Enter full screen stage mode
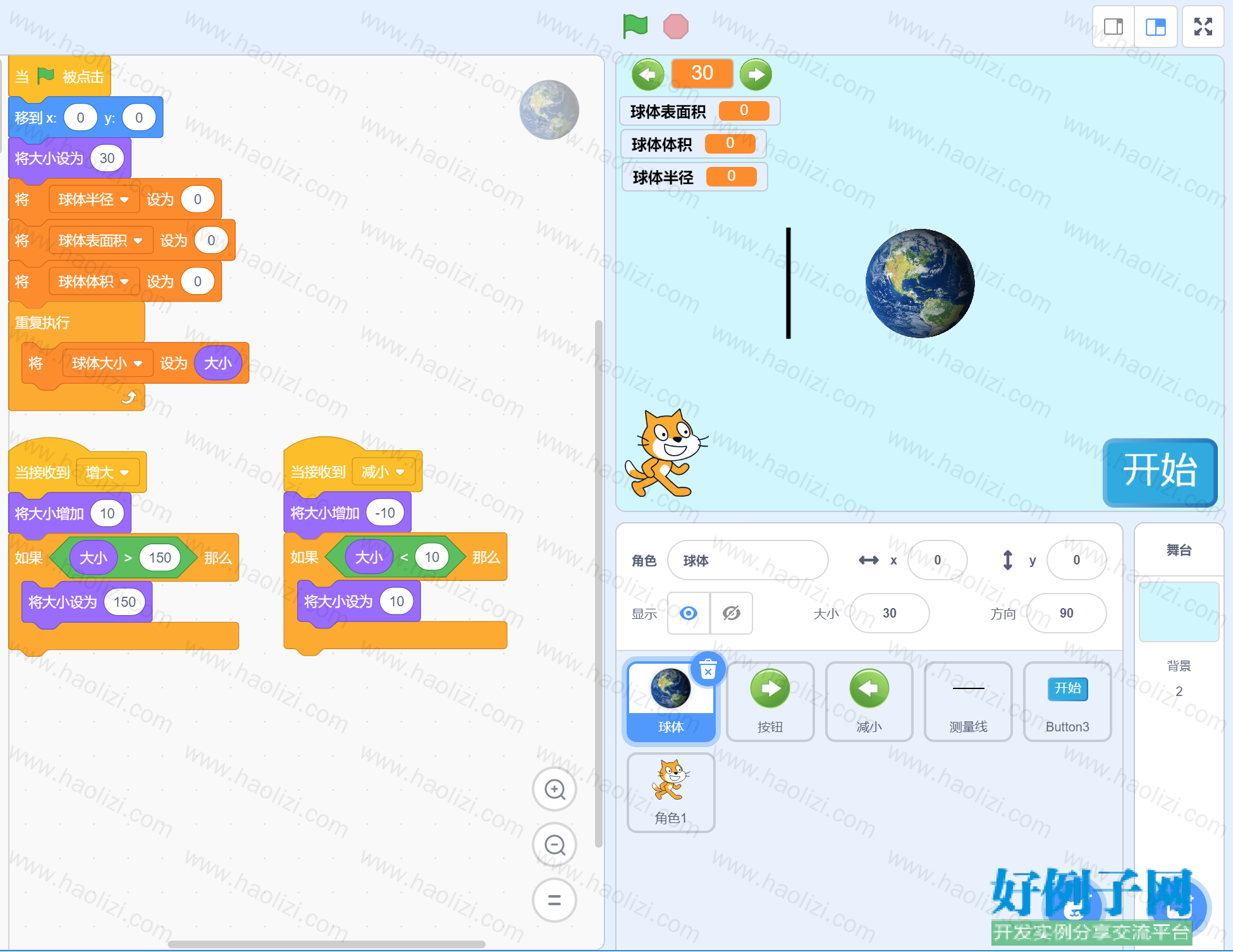1233x952 pixels. click(x=1203, y=27)
